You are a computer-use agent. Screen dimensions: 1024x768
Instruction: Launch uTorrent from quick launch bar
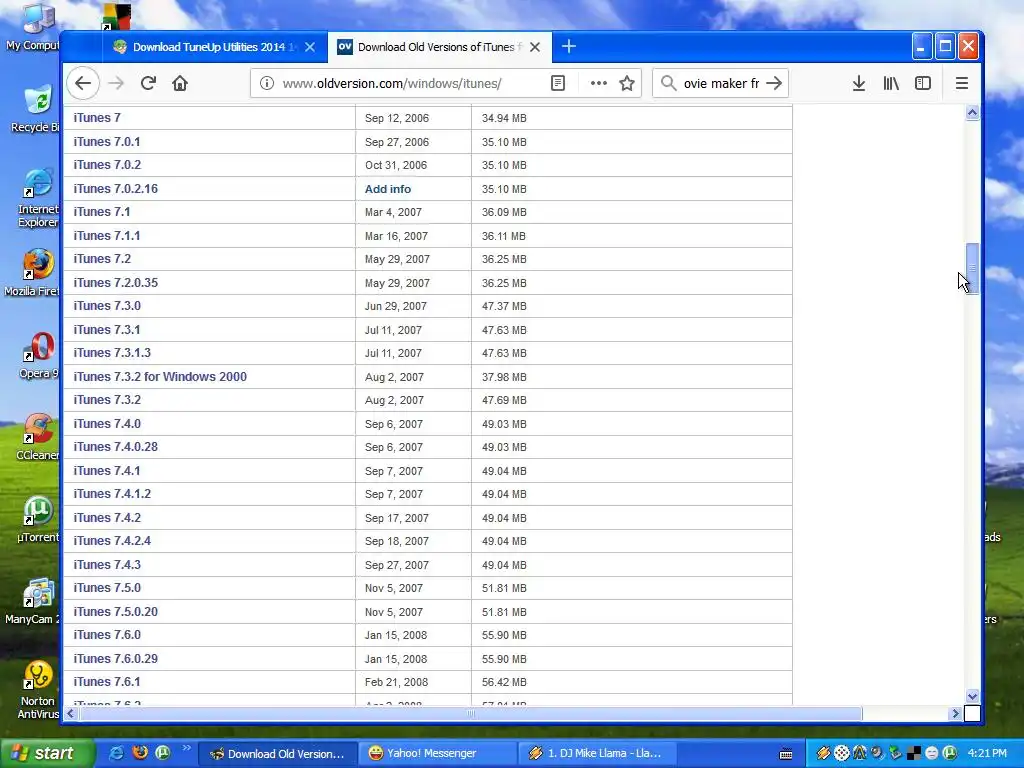(x=163, y=753)
